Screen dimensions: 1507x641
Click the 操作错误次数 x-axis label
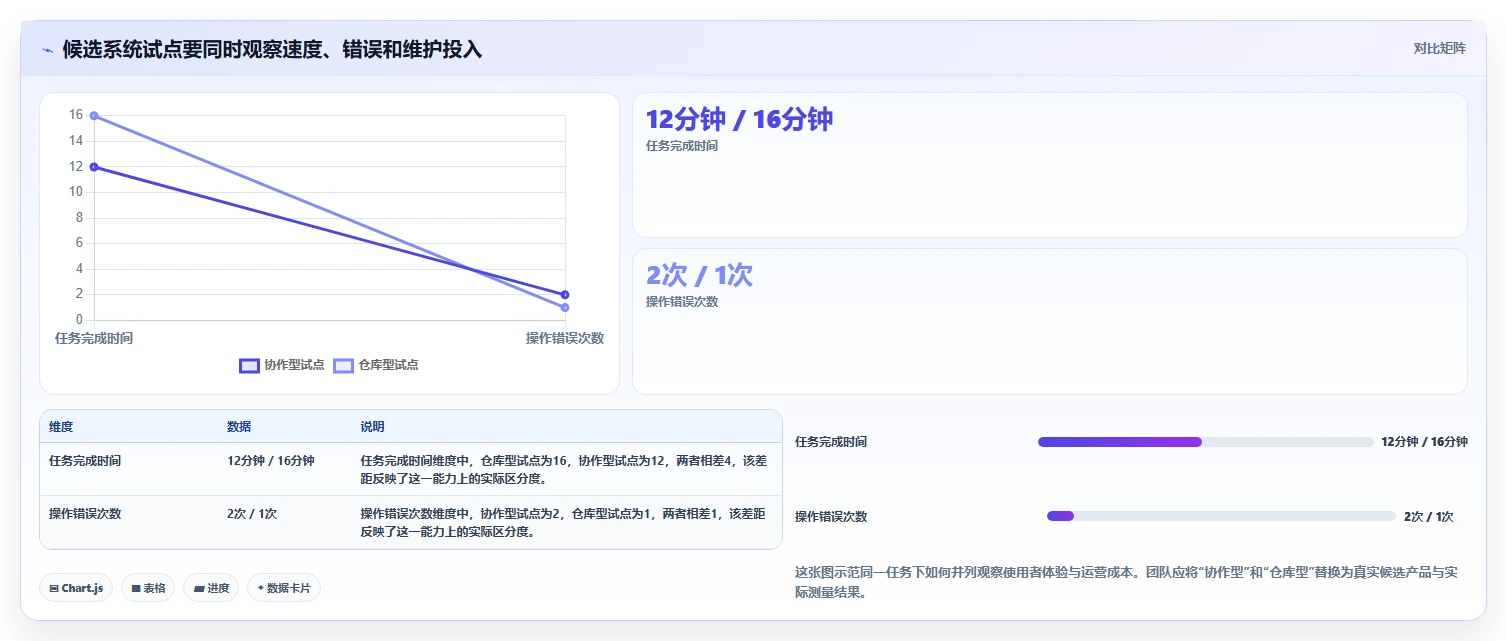565,338
